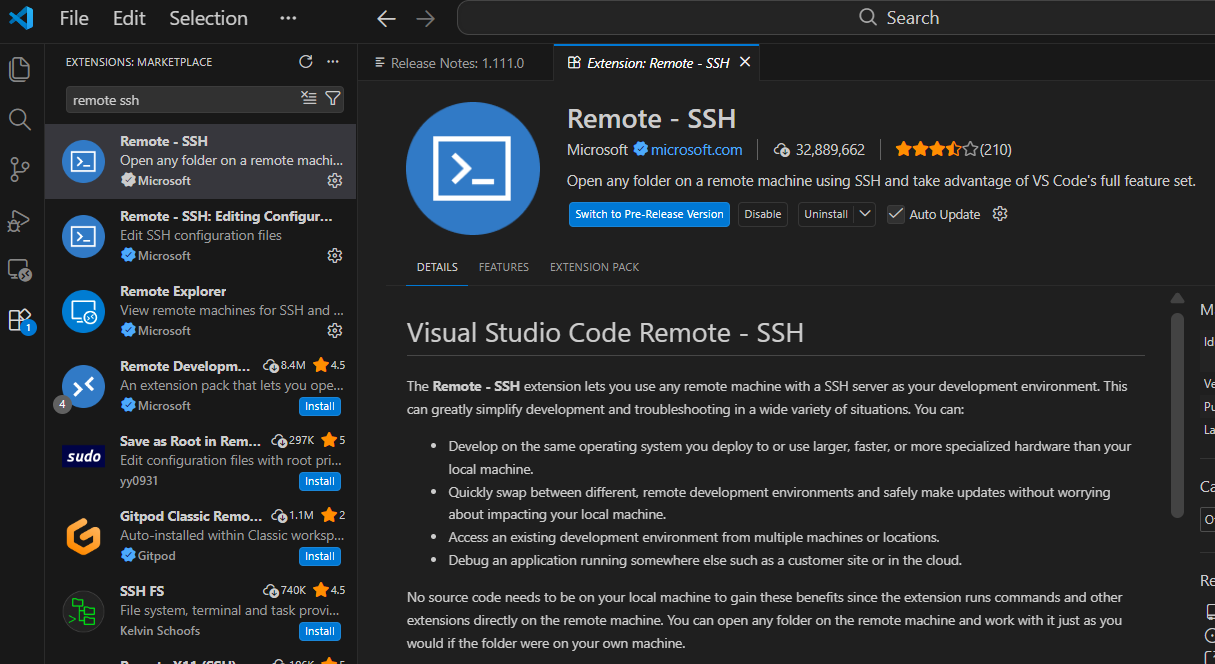This screenshot has height=664, width=1215.
Task: Open Extensions panel more actions menu
Action: 333,62
